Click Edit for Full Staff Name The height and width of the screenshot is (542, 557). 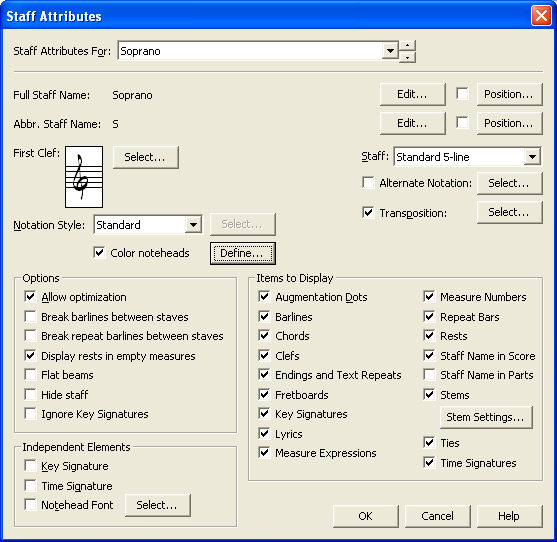point(412,94)
